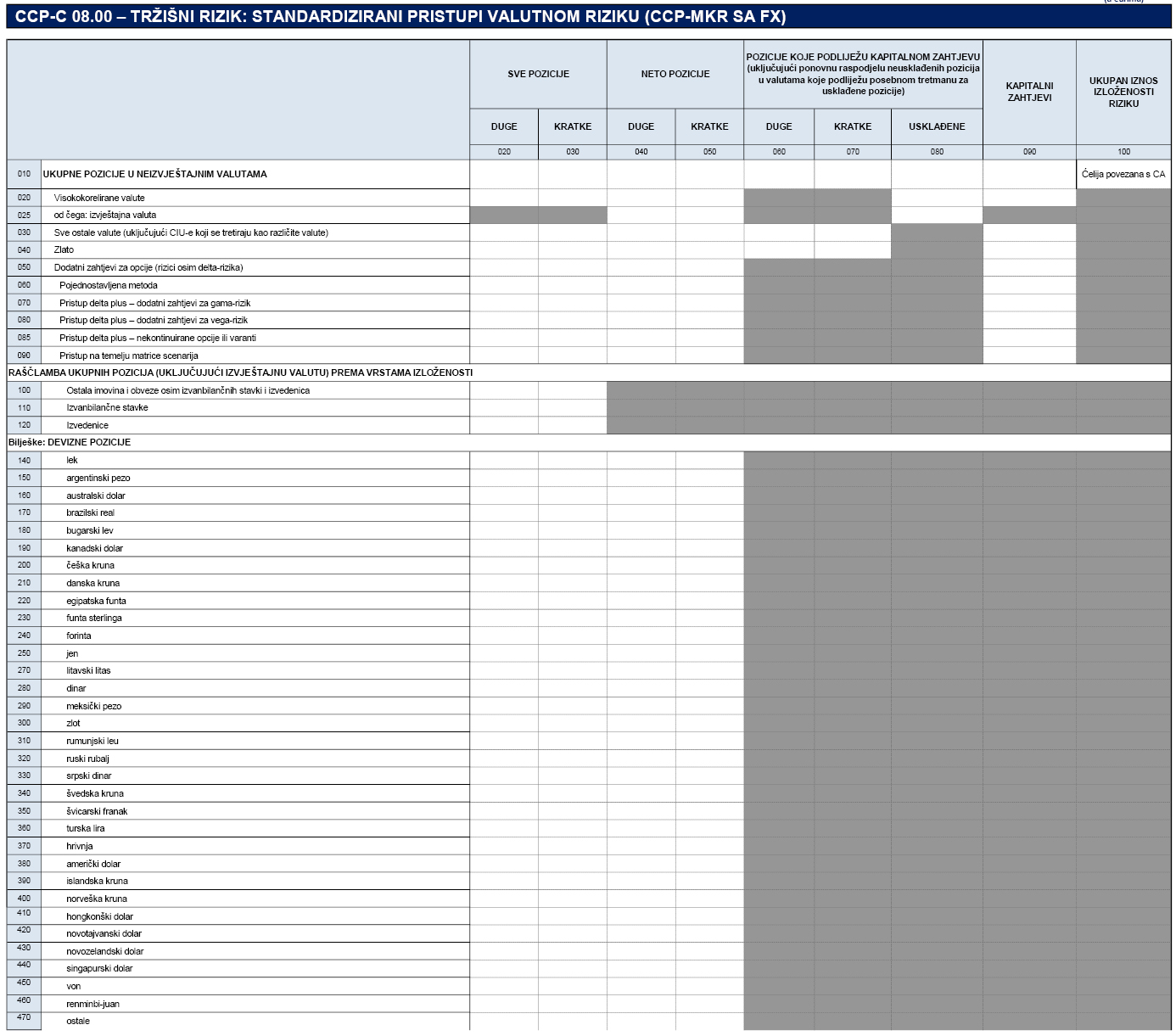Click the SVE POZICIJE column header
The width and height of the screenshot is (1176, 1036).
[x=538, y=74]
